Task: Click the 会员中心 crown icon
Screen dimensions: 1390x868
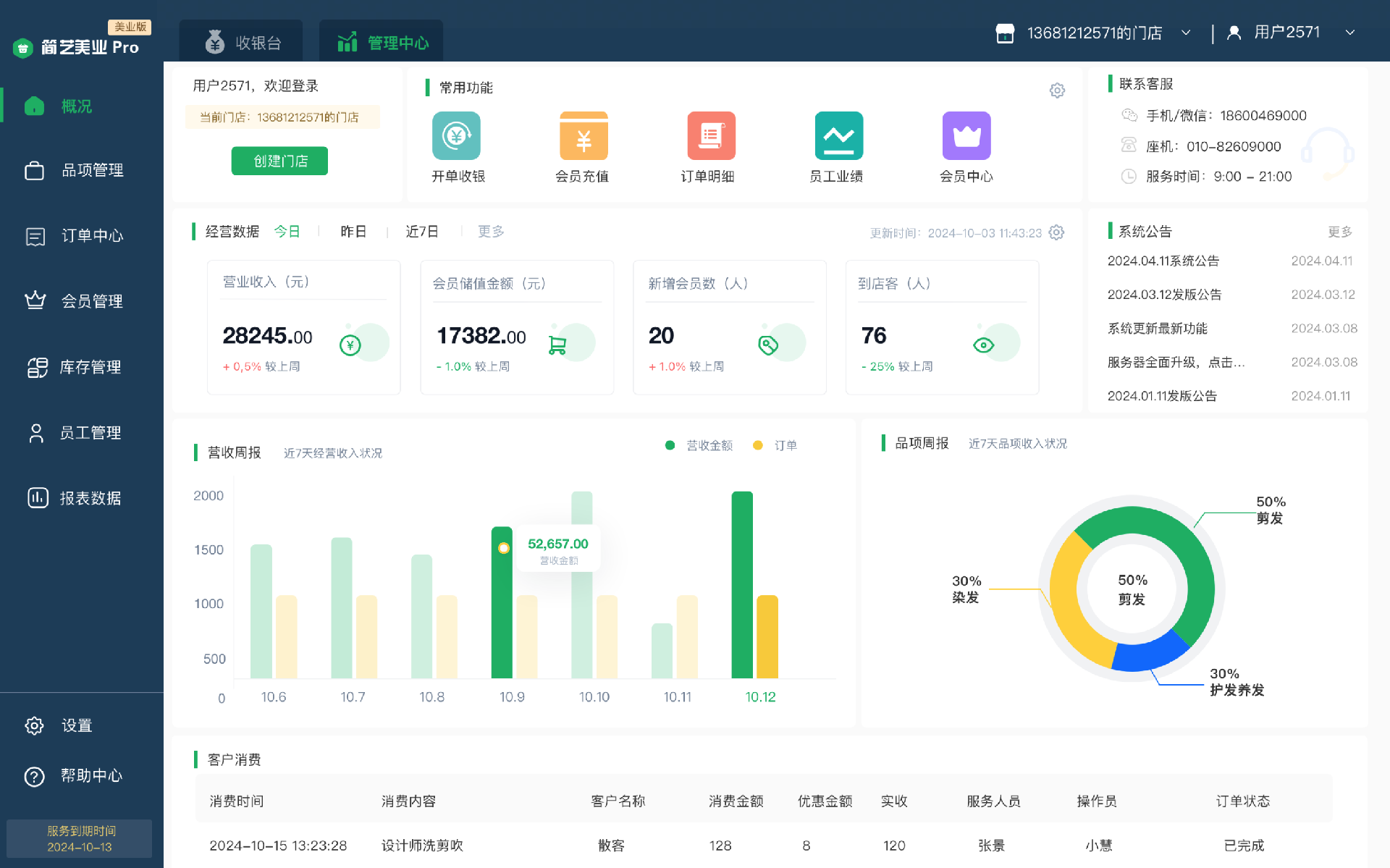Action: click(x=966, y=136)
